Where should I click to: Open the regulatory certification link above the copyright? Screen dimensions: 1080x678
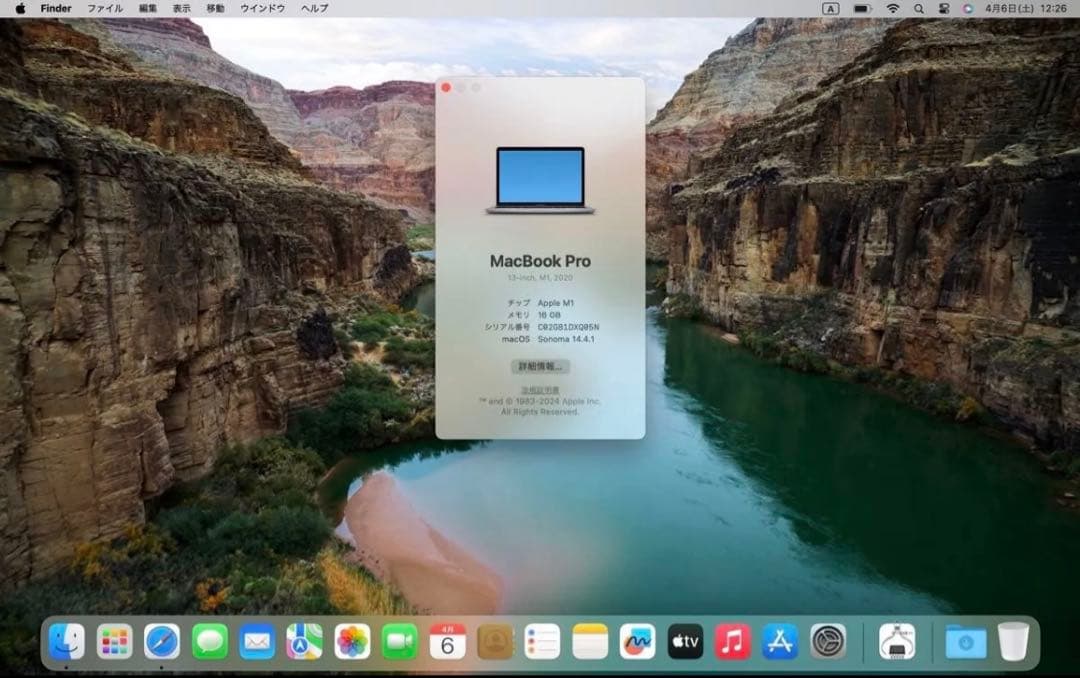(x=540, y=390)
